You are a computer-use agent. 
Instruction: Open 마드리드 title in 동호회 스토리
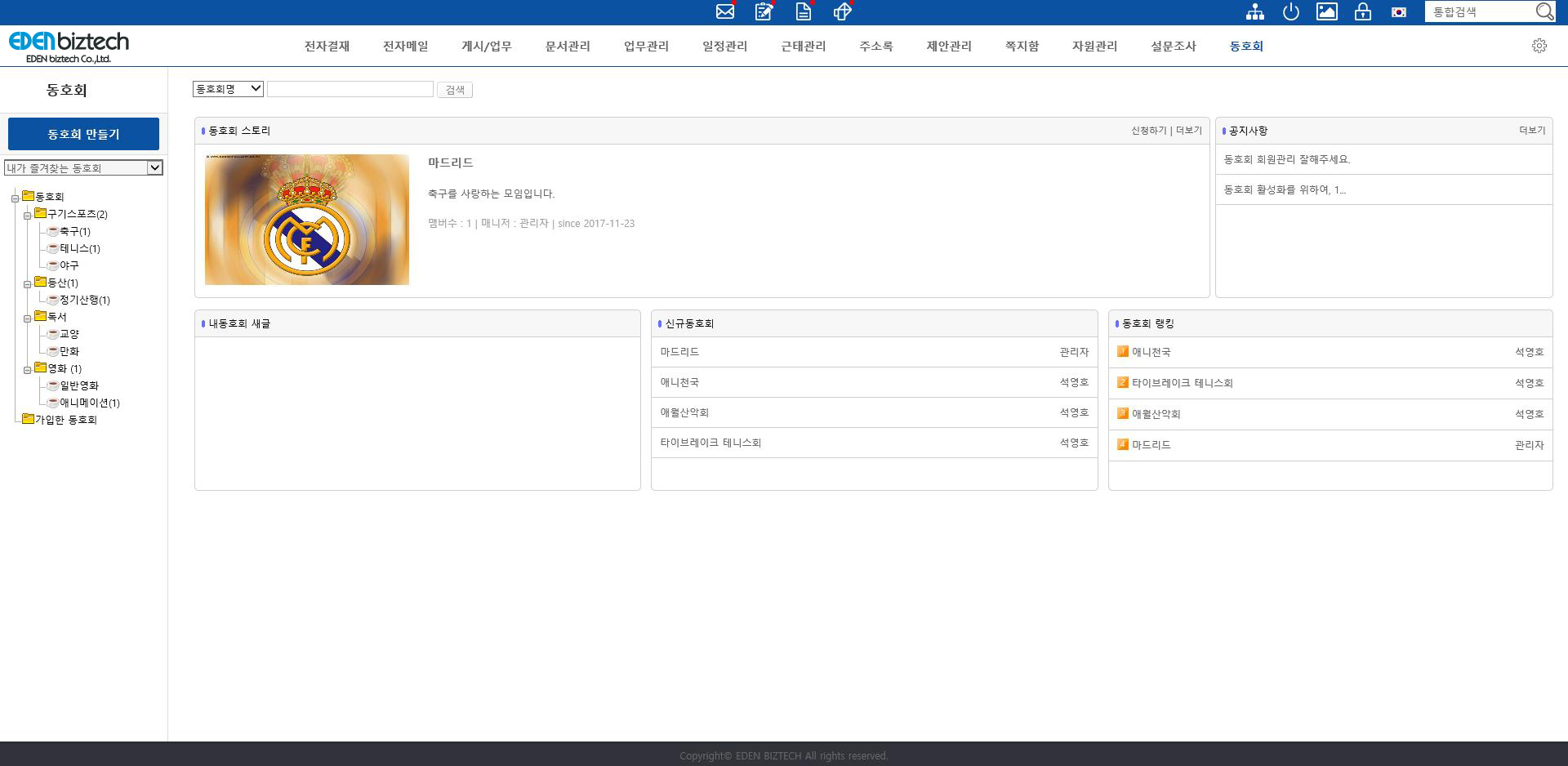[451, 163]
